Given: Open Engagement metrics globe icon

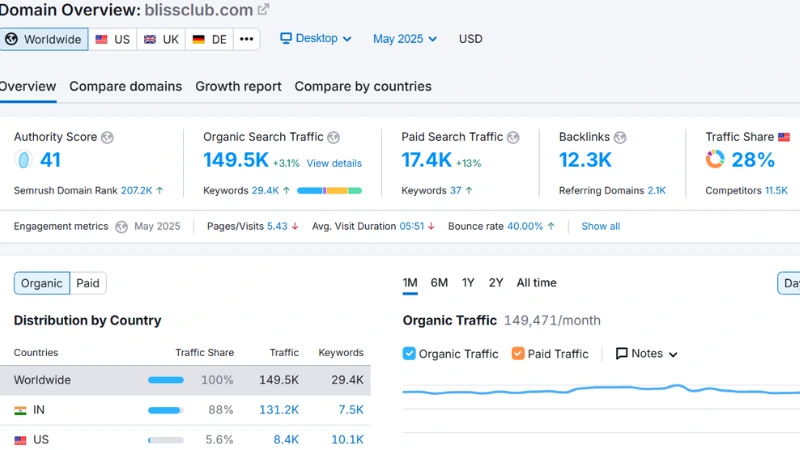Looking at the screenshot, I should click(121, 227).
